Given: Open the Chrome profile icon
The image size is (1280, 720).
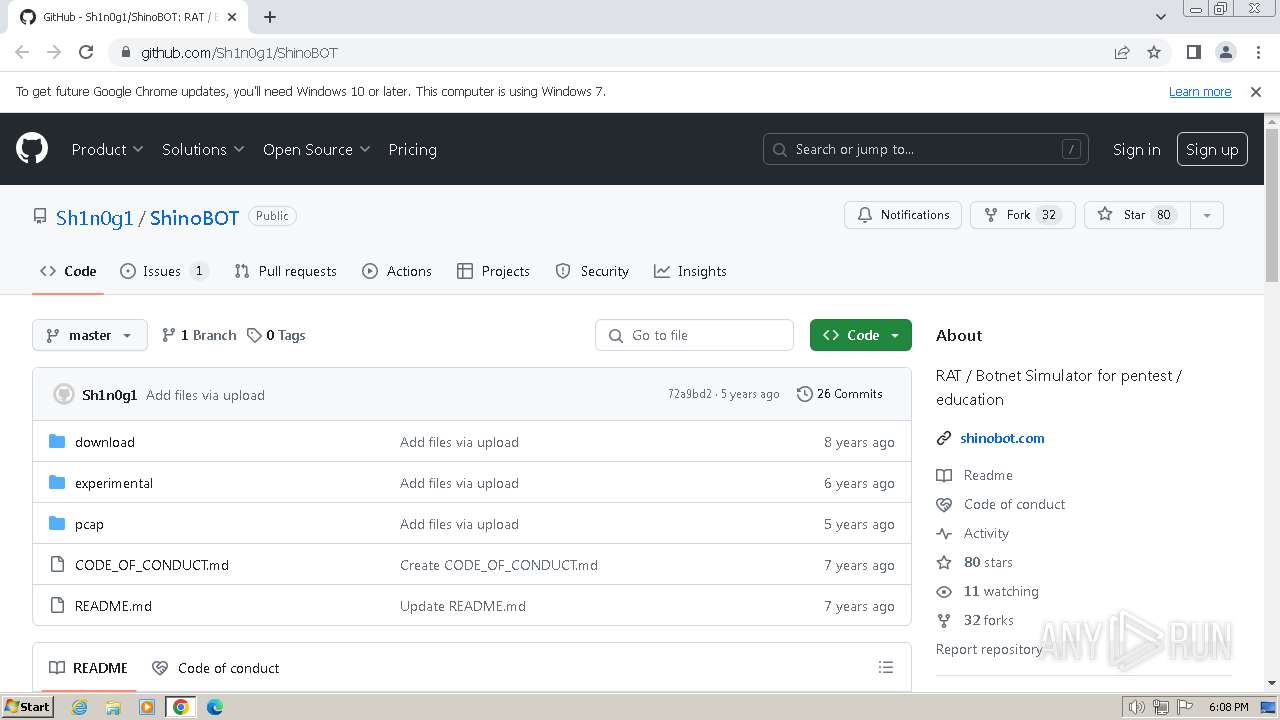Looking at the screenshot, I should click(x=1225, y=52).
